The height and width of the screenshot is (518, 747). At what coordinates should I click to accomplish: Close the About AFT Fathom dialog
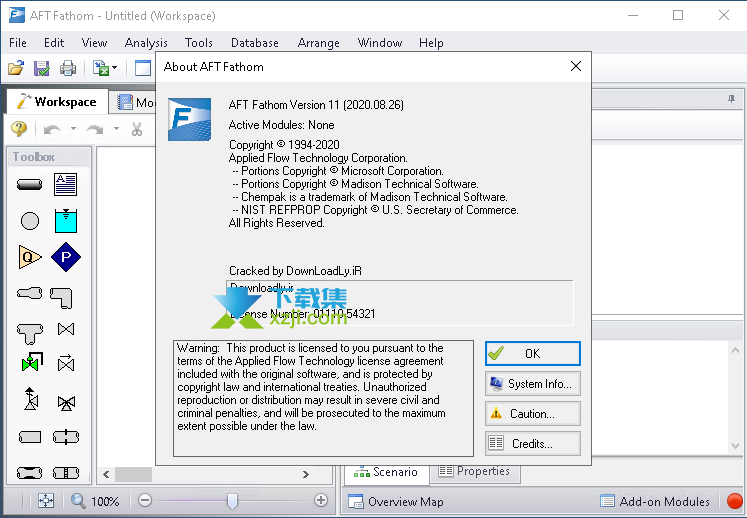576,66
